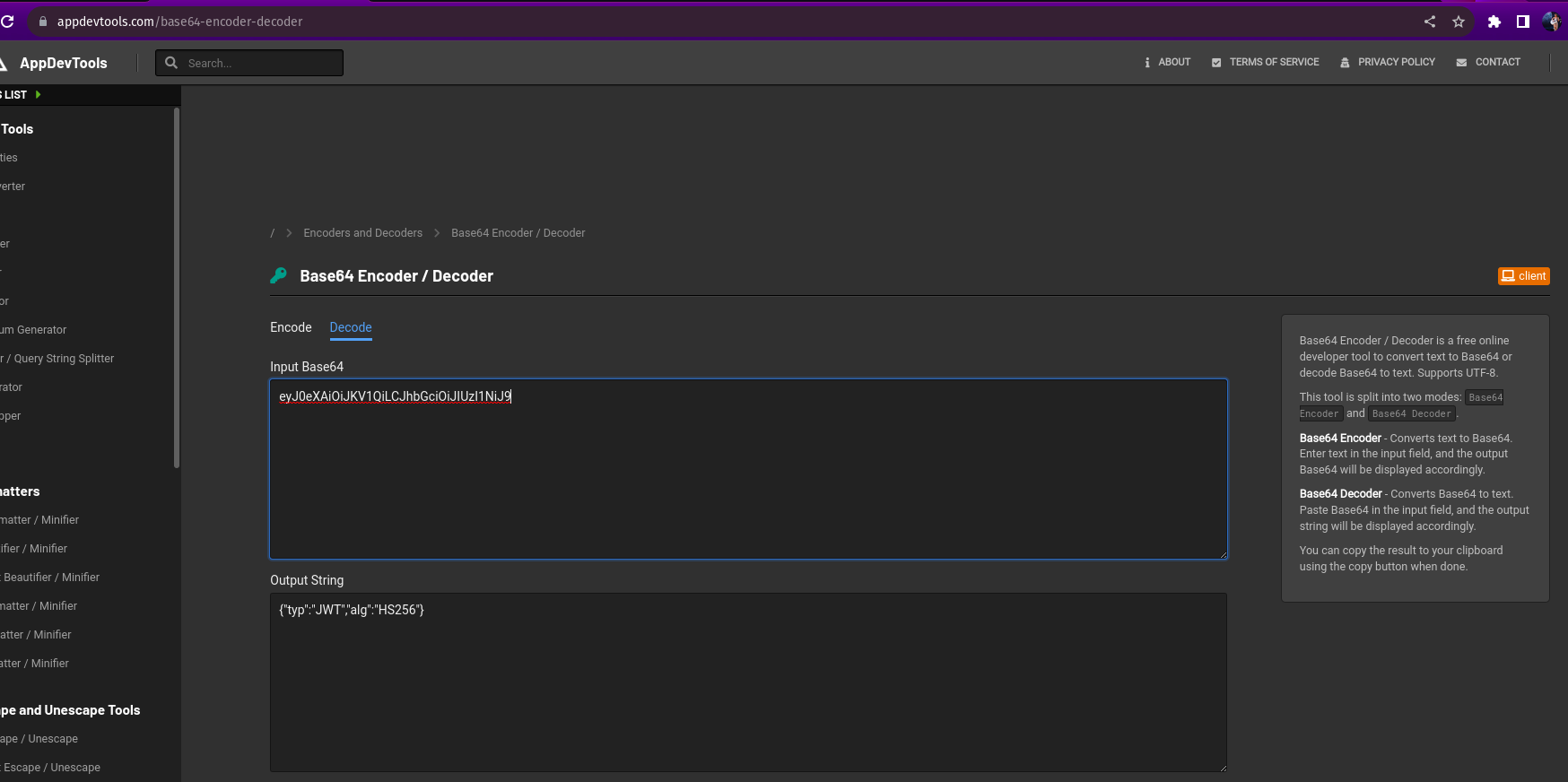Click the browser reload icon
Screen dimensions: 1568x782
click(7, 22)
